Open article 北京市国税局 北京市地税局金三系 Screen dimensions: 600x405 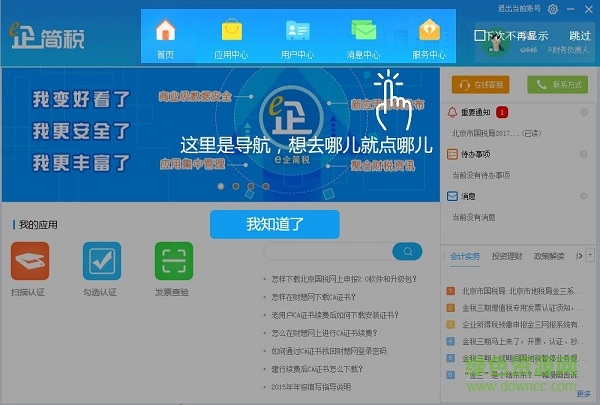(523, 291)
